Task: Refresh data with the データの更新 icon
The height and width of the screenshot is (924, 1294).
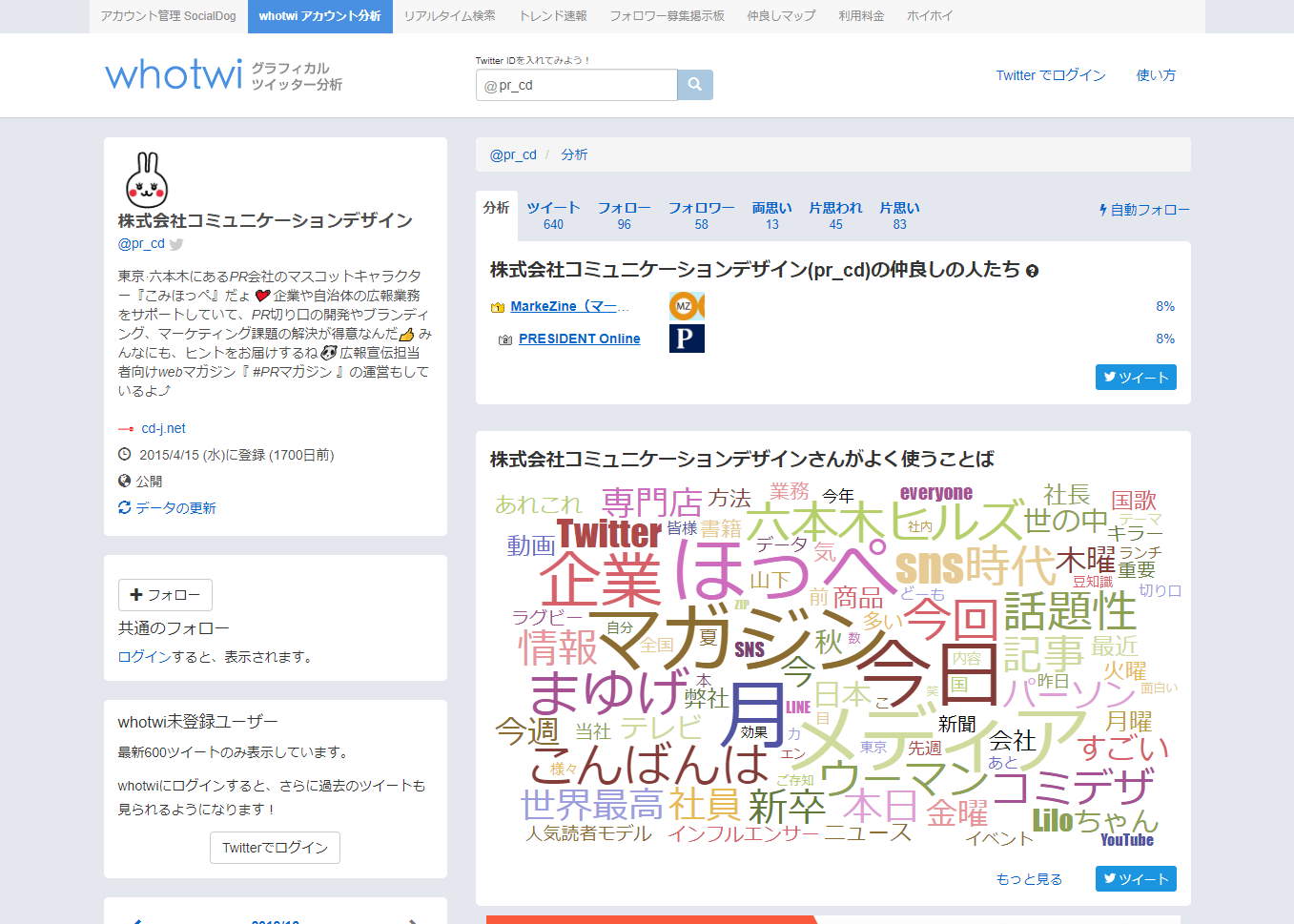Action: coord(122,508)
